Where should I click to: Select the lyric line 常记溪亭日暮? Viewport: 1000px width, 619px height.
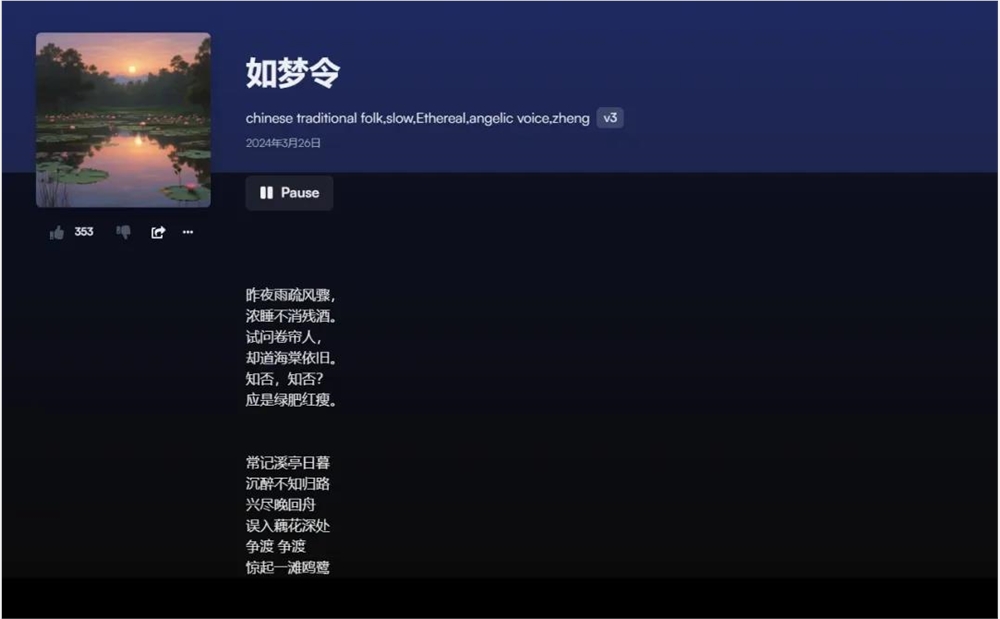(x=290, y=463)
